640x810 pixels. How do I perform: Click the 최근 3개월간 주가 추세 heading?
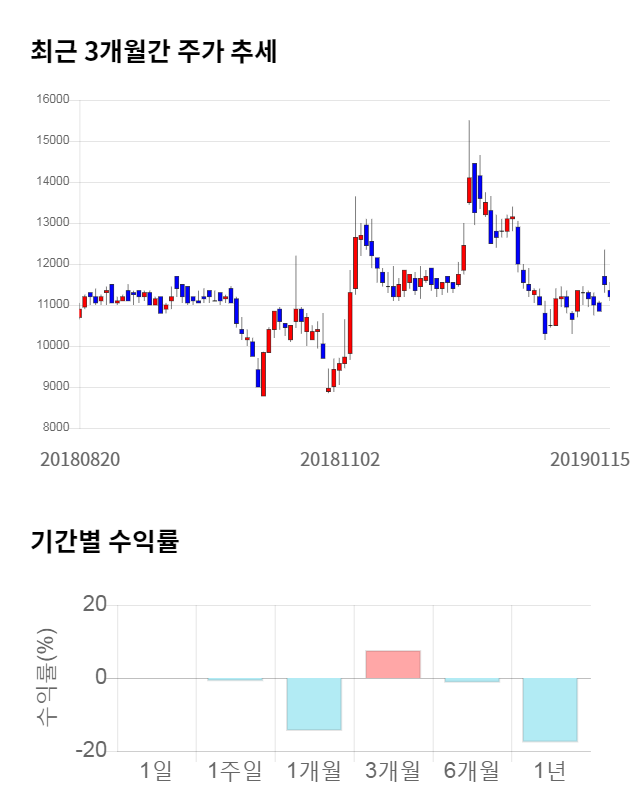[x=153, y=51]
